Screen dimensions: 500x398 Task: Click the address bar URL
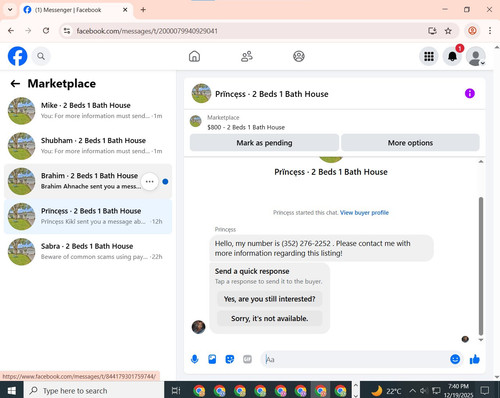click(147, 31)
